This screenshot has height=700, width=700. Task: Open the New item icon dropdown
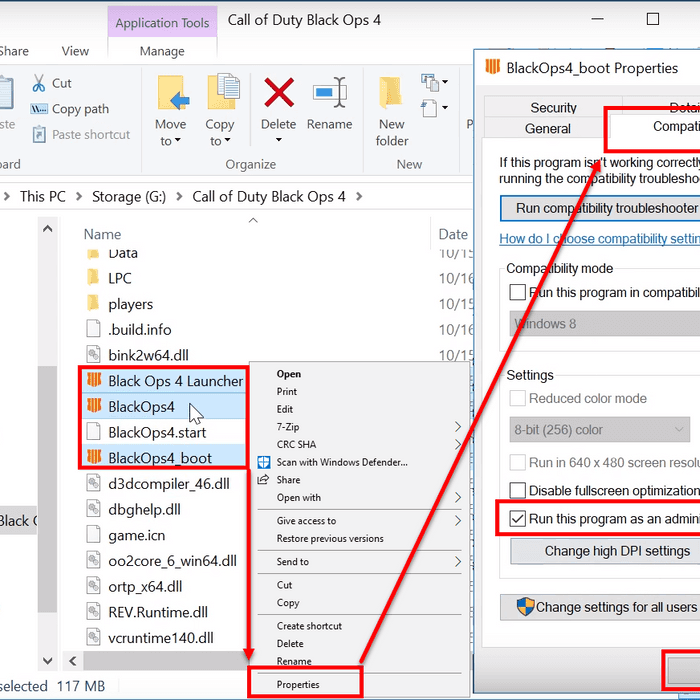[x=434, y=82]
